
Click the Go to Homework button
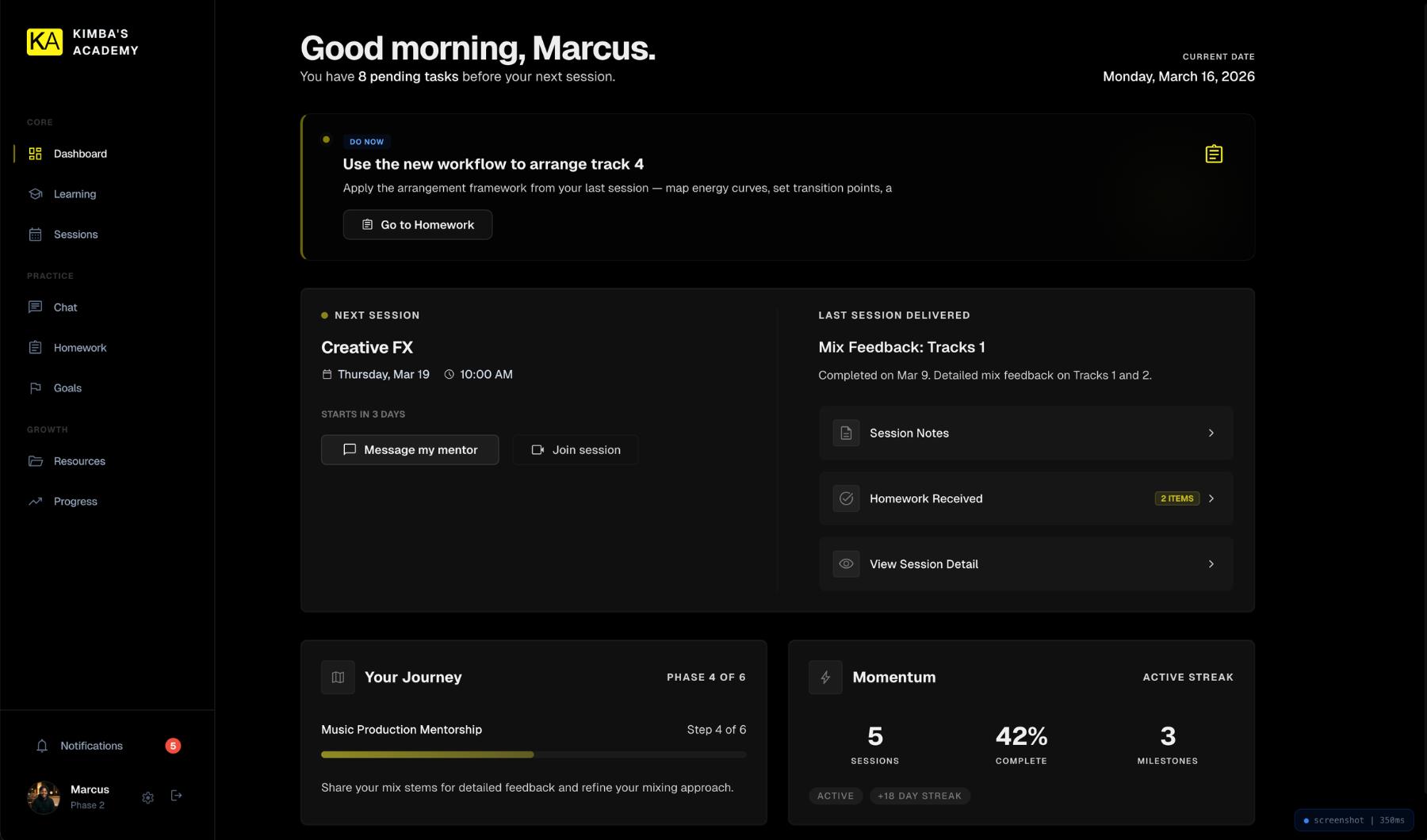point(417,225)
